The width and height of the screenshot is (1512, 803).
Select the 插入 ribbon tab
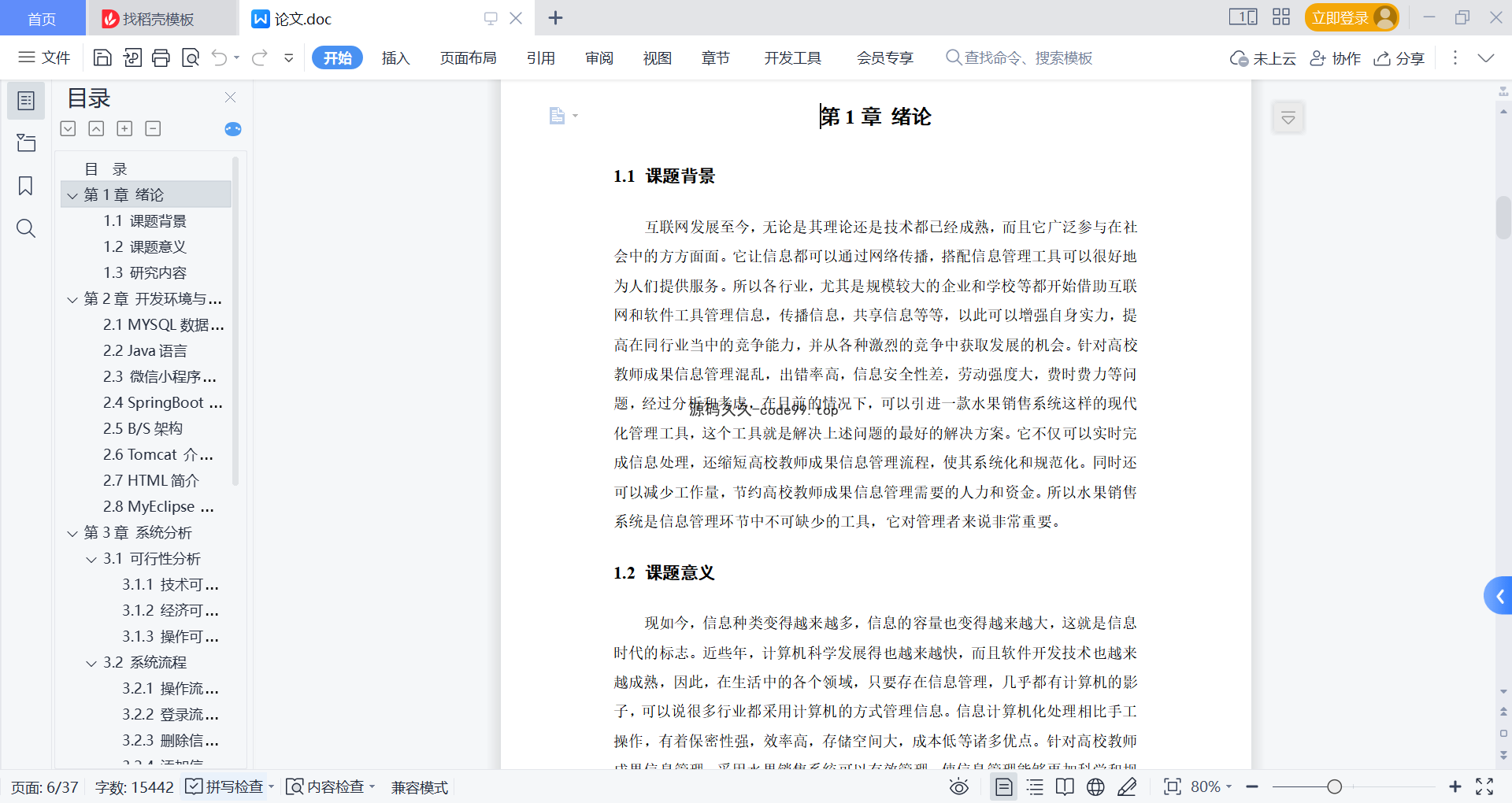395,57
